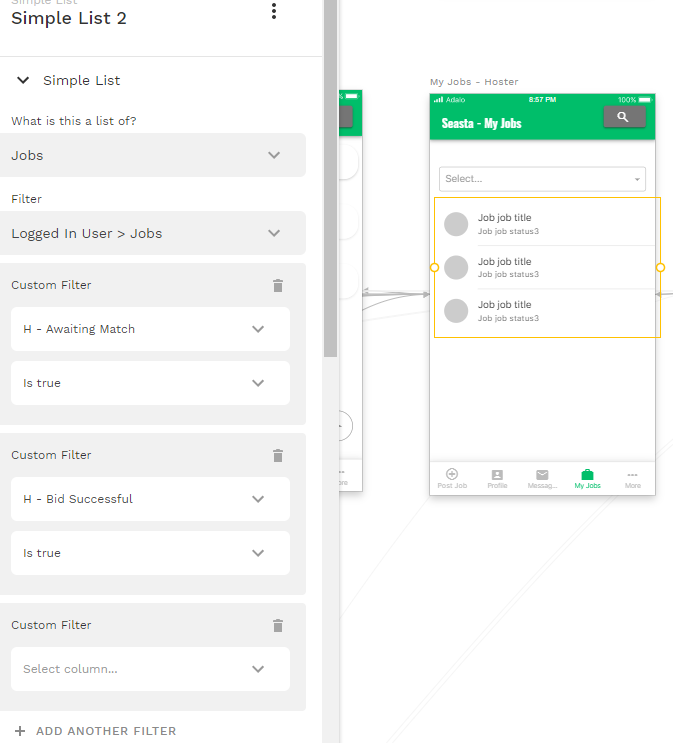Open the H - Bid Successful column dropdown

[150, 499]
